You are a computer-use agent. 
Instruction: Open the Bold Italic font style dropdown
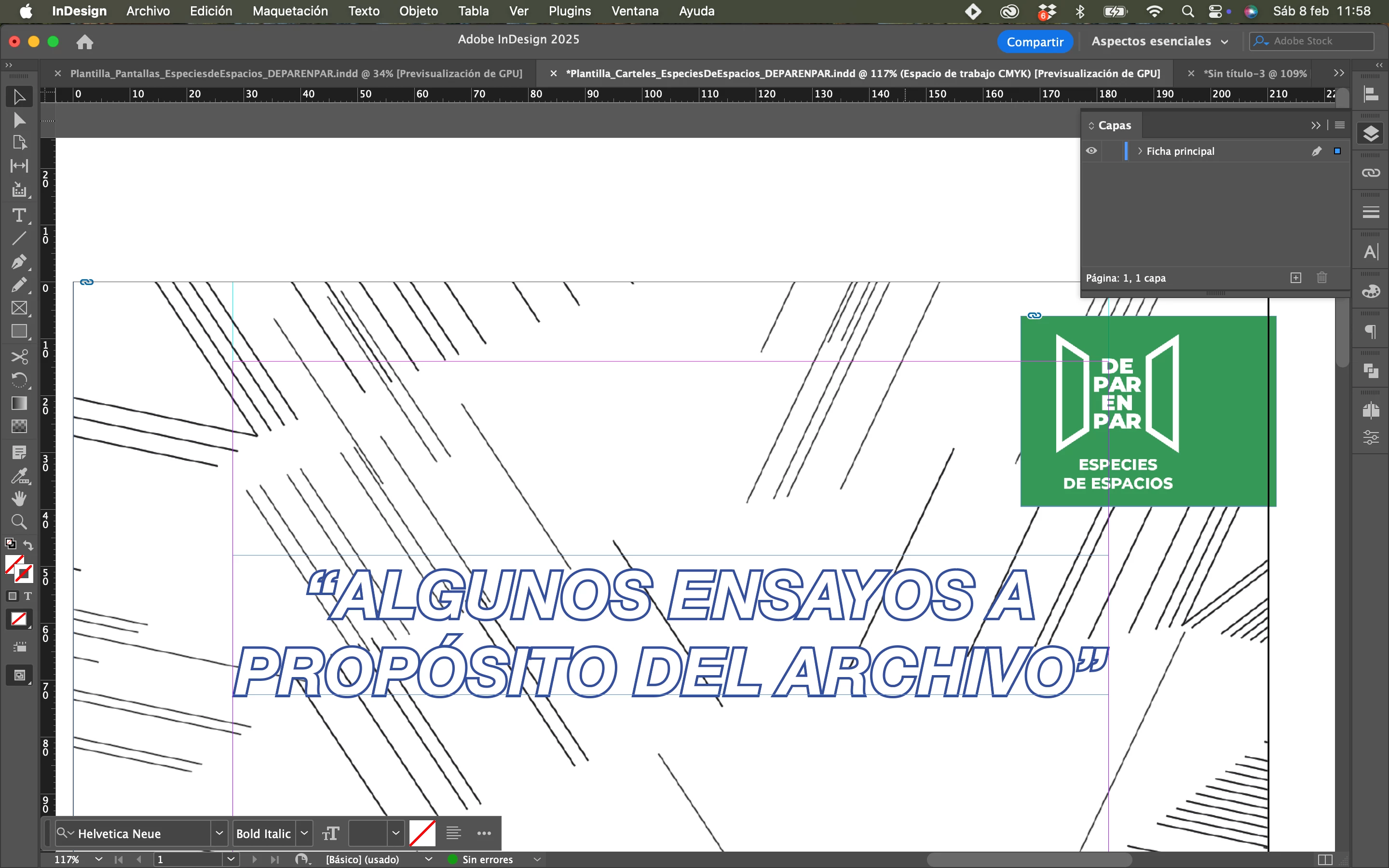pyautogui.click(x=304, y=833)
